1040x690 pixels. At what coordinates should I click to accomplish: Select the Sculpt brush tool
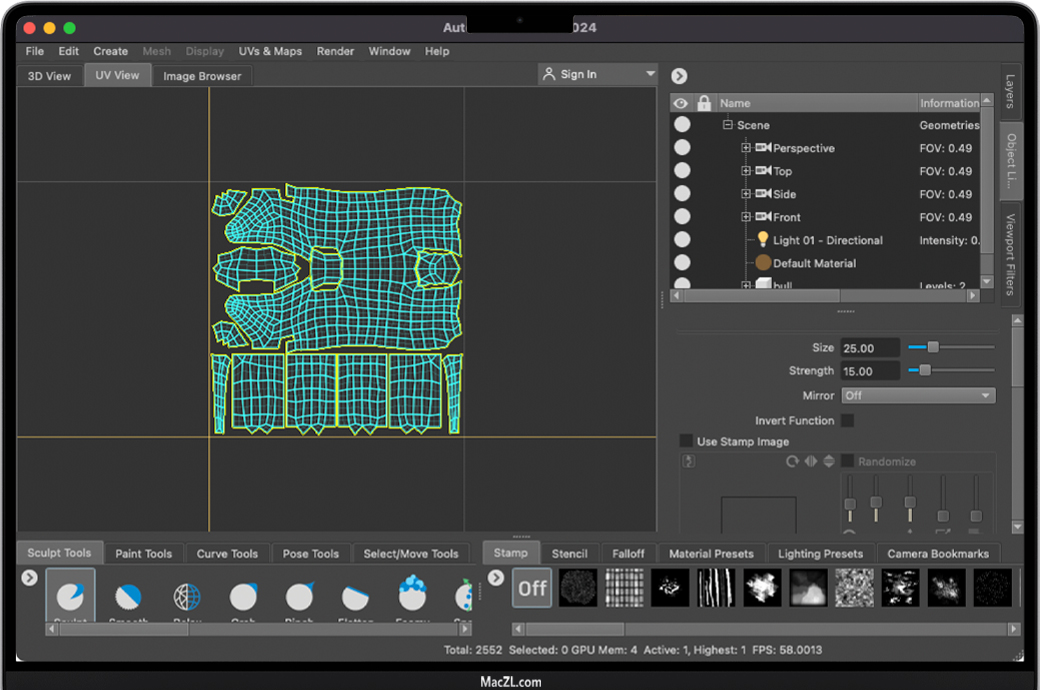tap(71, 597)
